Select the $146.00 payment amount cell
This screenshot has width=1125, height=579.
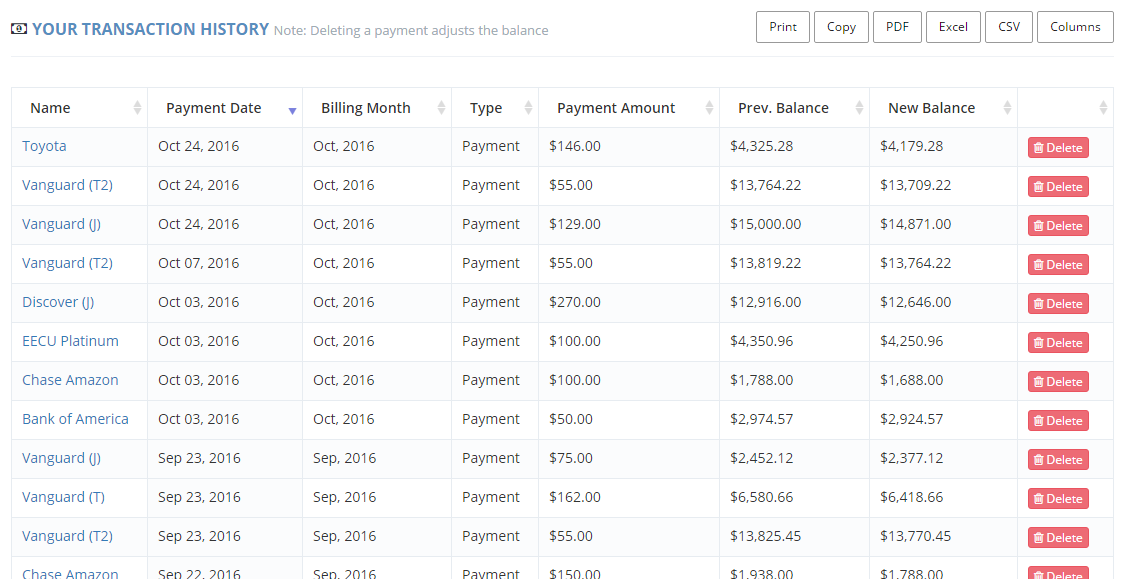[629, 146]
